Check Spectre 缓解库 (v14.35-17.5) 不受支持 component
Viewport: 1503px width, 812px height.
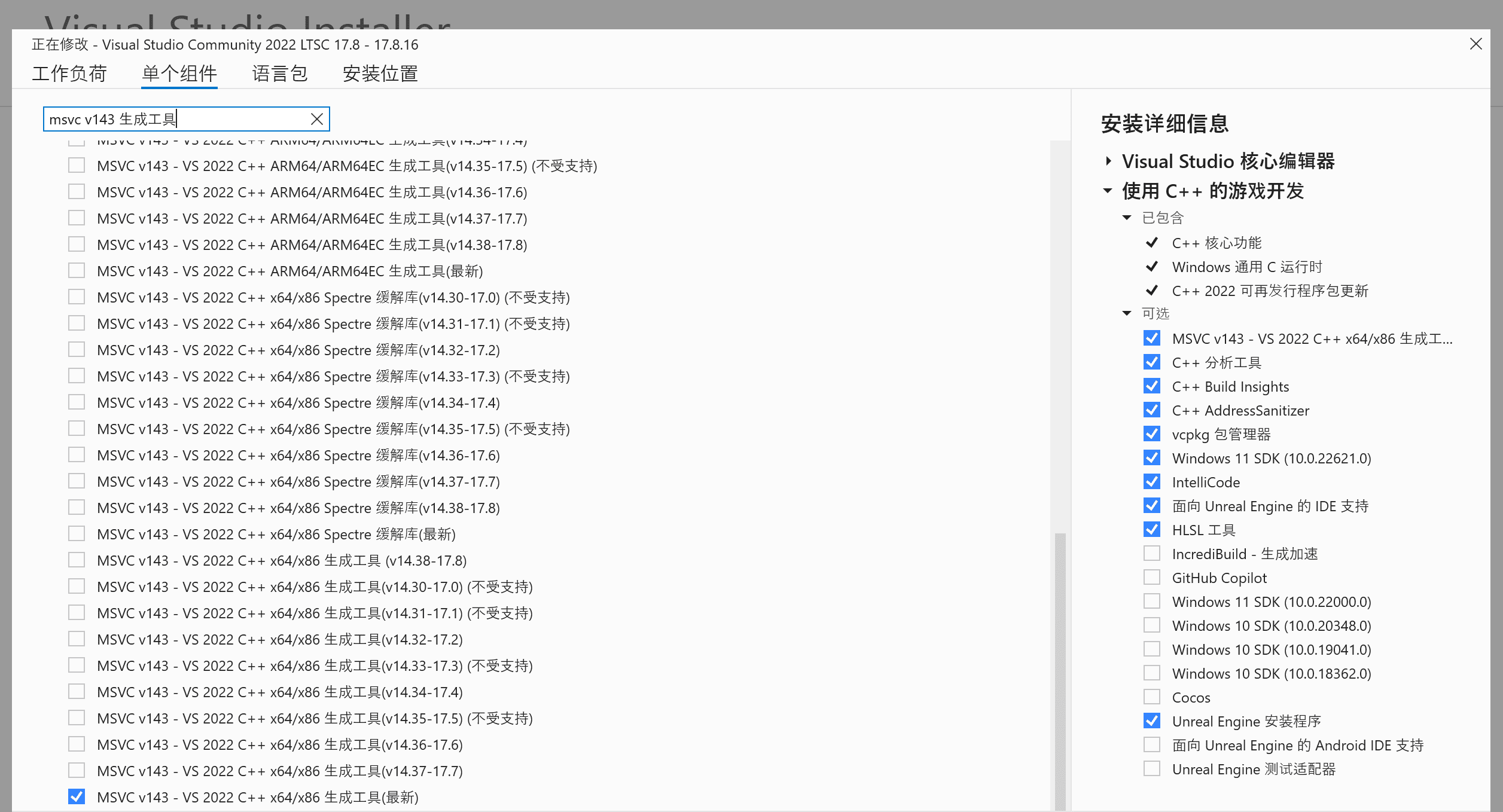(77, 428)
